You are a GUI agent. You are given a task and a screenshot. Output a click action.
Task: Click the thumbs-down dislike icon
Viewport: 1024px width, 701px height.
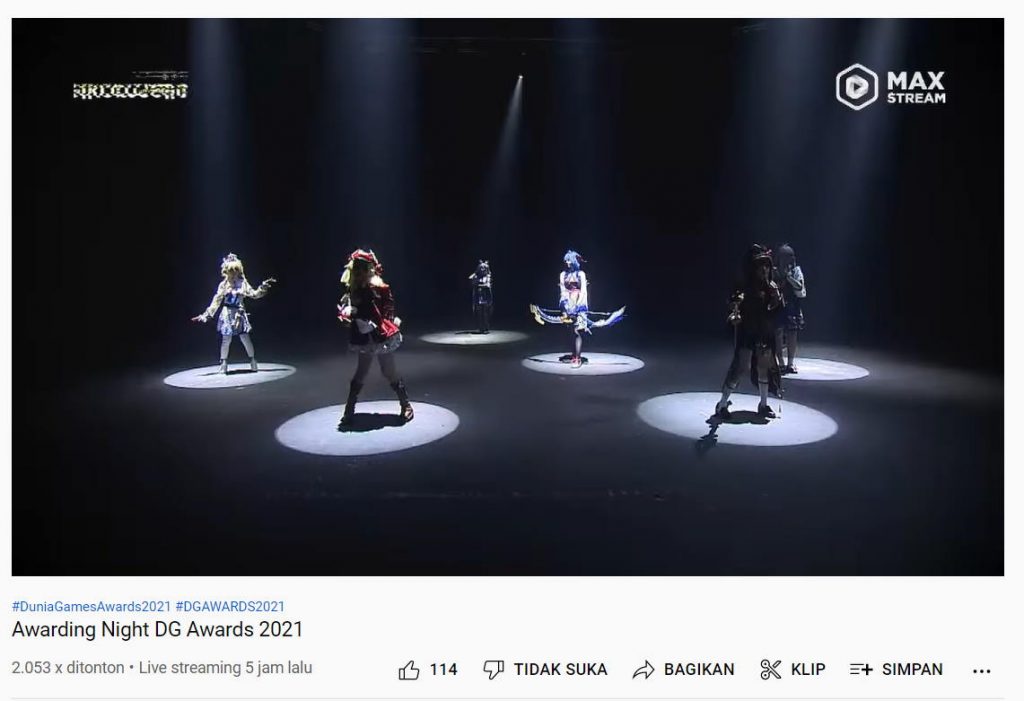point(493,670)
